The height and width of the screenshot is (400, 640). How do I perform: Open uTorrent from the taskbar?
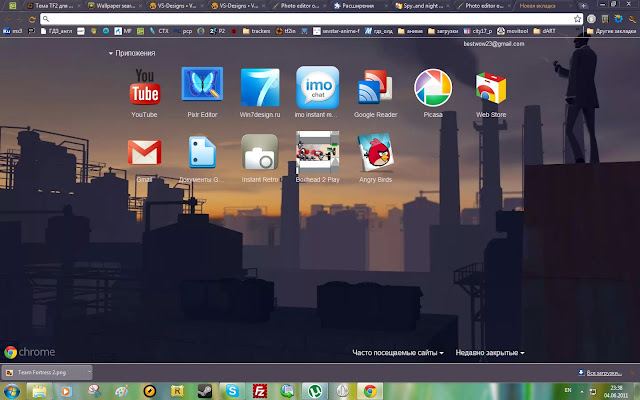[x=314, y=391]
